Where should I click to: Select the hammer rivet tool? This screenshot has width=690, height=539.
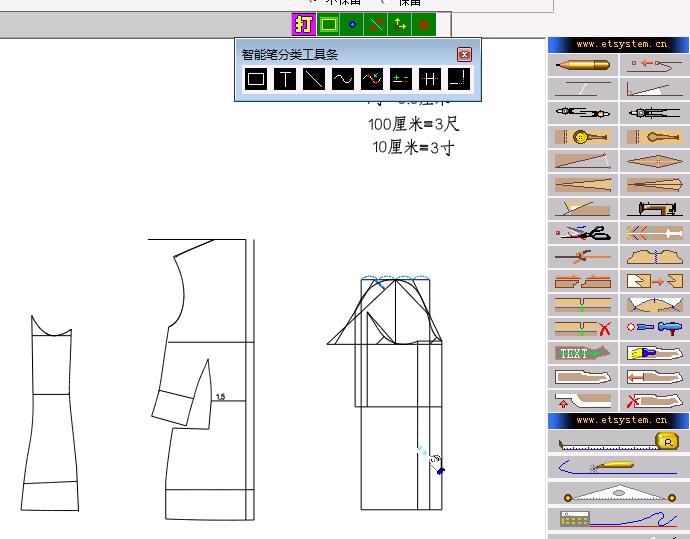coord(654,328)
